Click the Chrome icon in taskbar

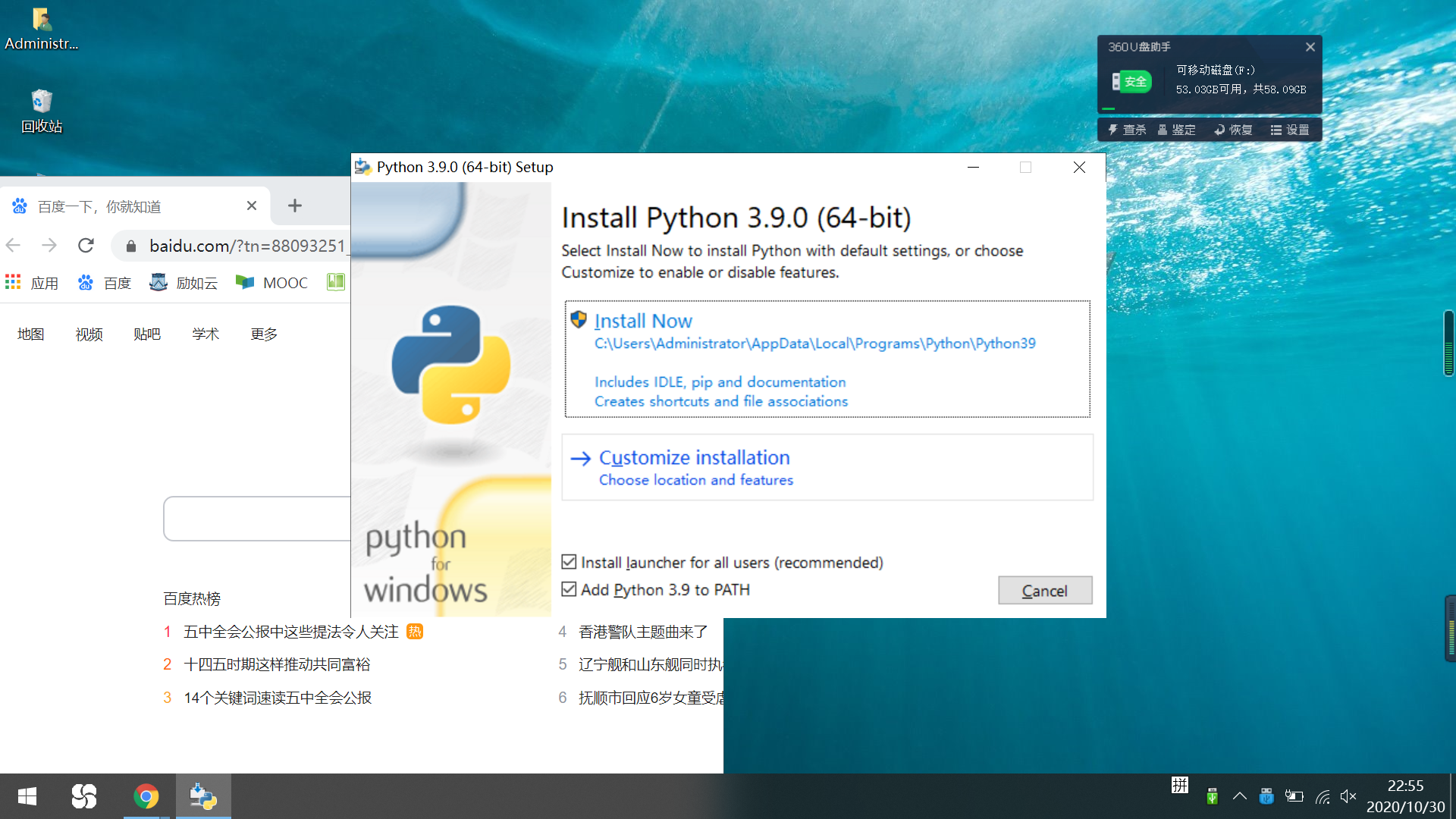(x=146, y=796)
